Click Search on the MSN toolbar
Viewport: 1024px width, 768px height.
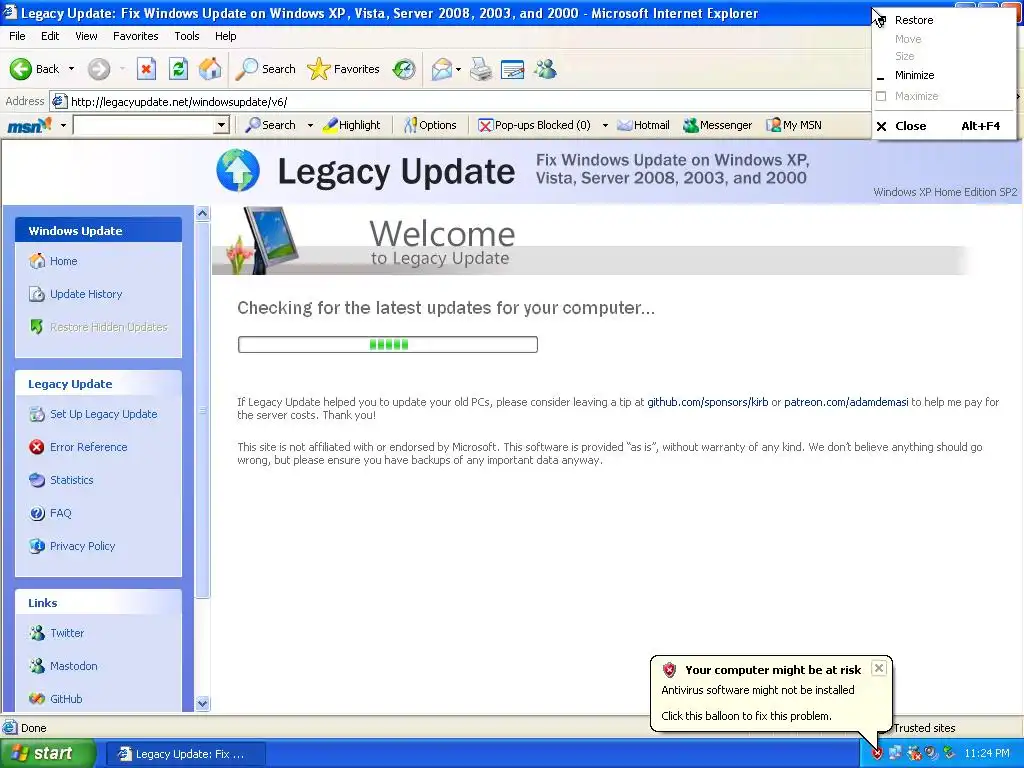point(270,125)
